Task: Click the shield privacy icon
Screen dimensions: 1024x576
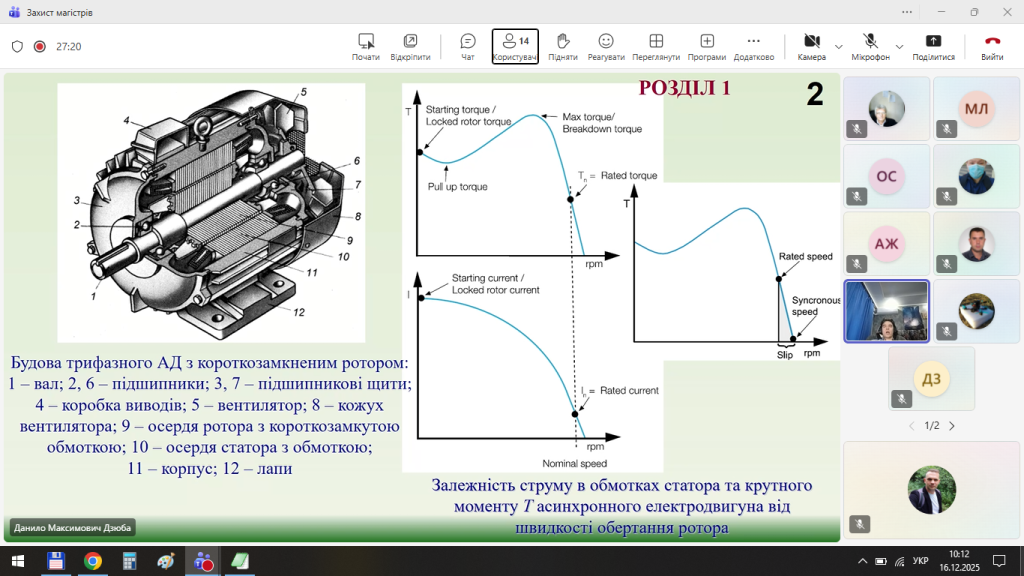Action: 17,46
